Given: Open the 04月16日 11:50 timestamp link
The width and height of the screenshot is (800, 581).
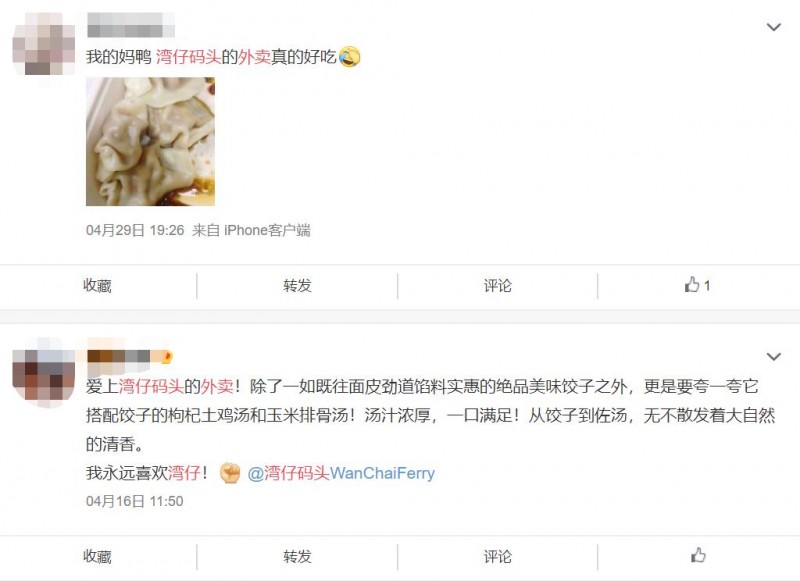Looking at the screenshot, I should tap(135, 501).
